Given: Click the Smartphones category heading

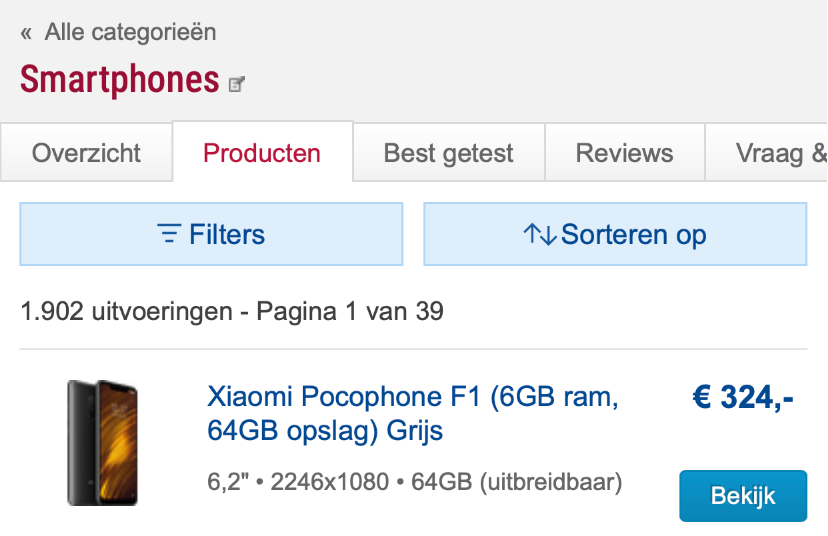Looking at the screenshot, I should [x=119, y=79].
